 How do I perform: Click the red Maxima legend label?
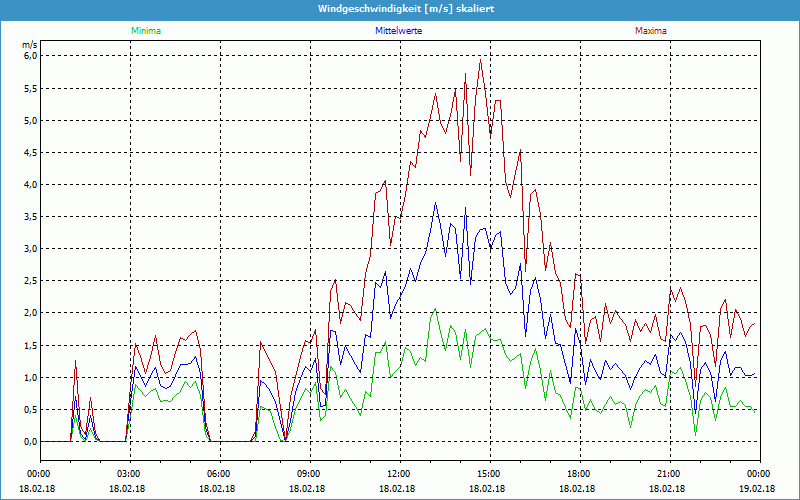point(651,31)
